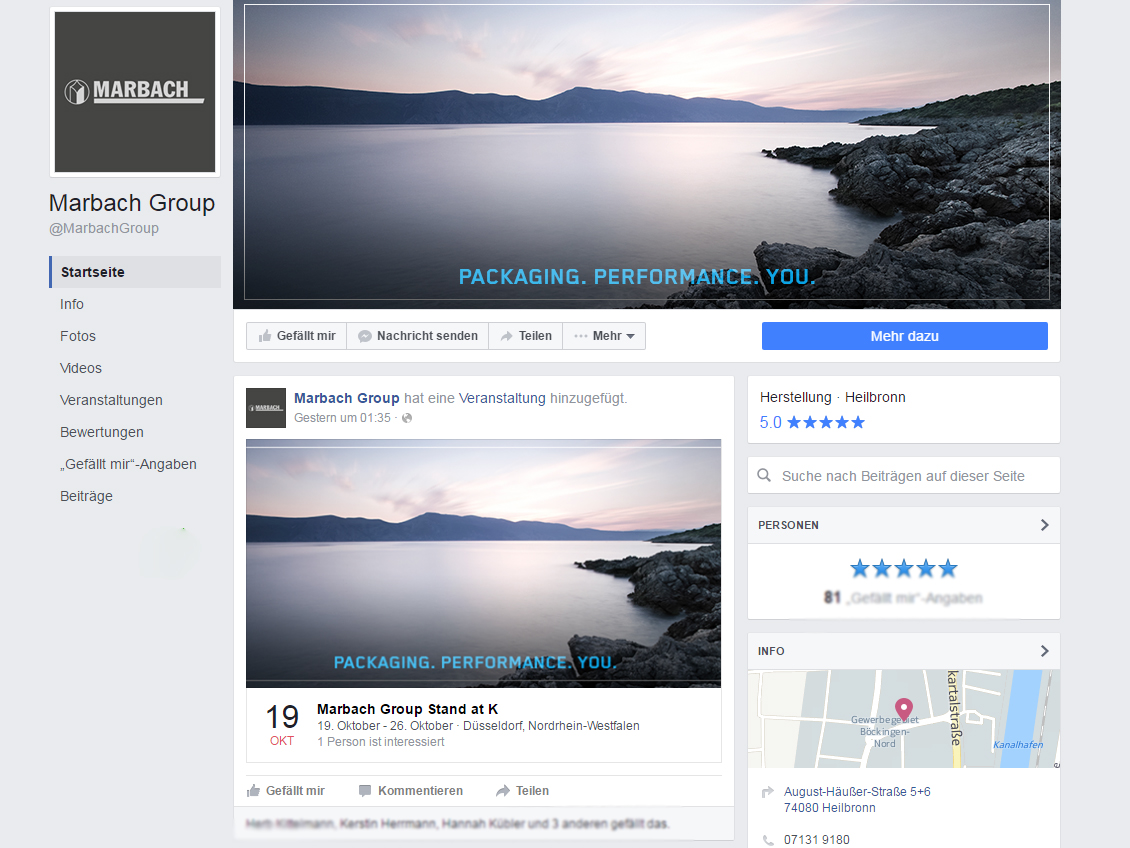The image size is (1130, 848).
Task: Expand the INFO section chevron
Action: pos(1044,651)
